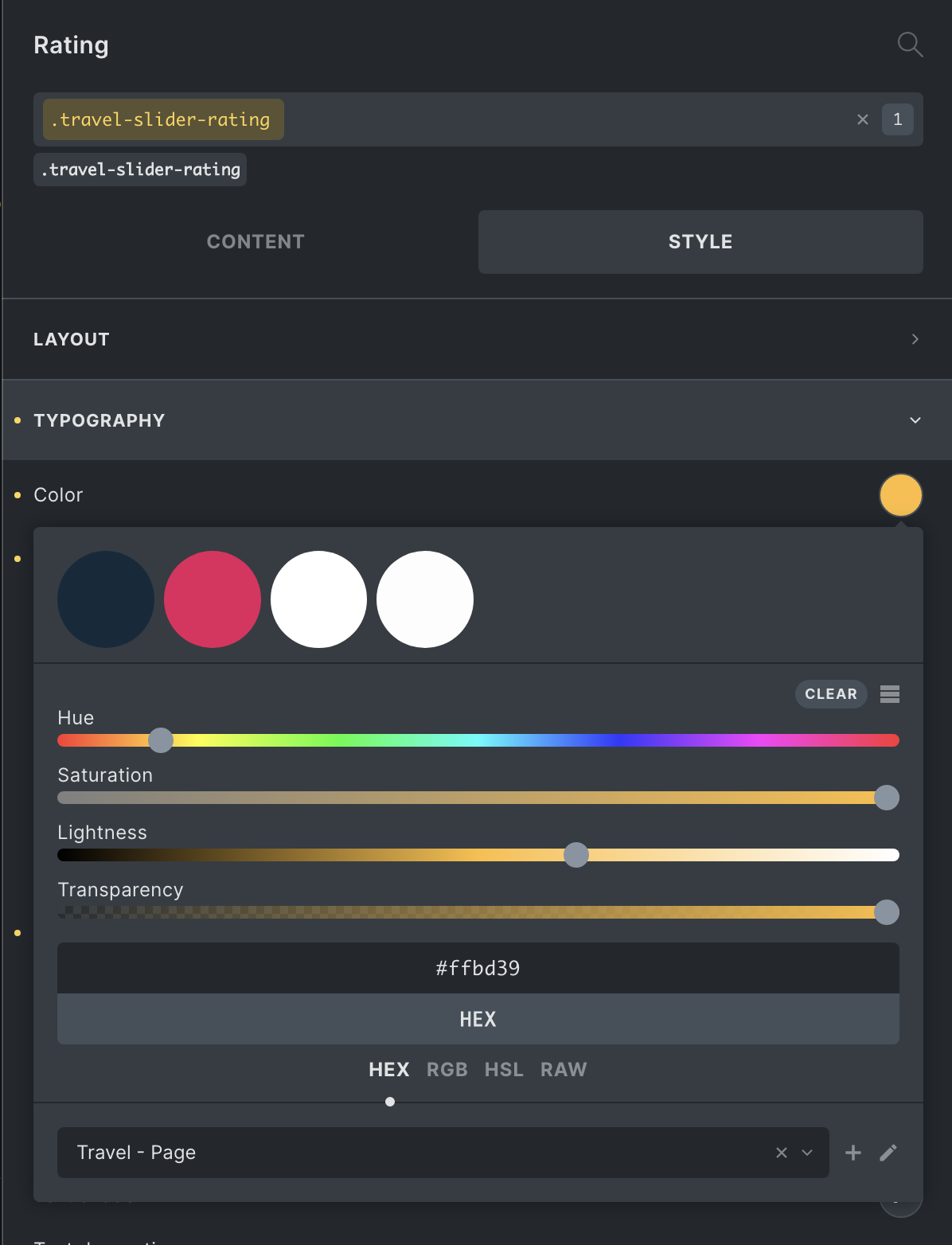Click the hex value field #ffbd39

pos(478,968)
